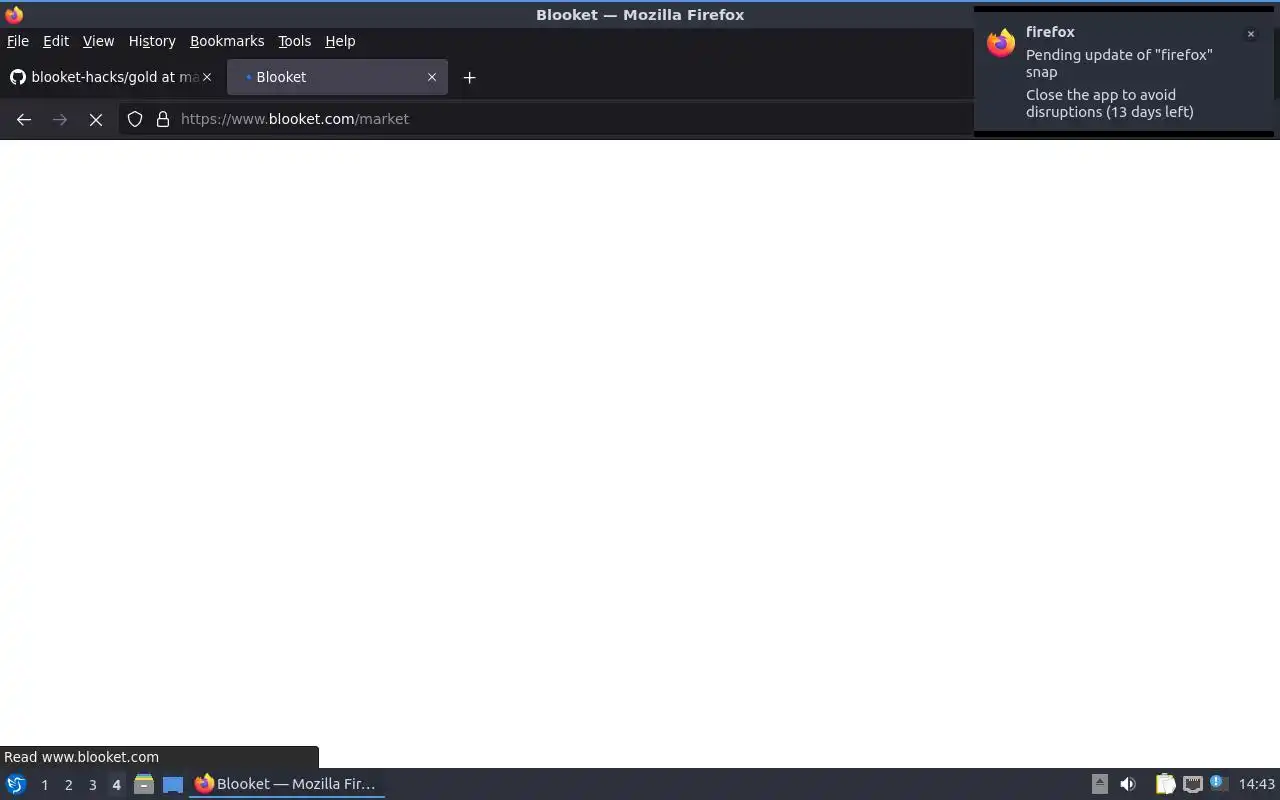Dismiss the firefox snap update notification
1280x800 pixels.
1250,34
